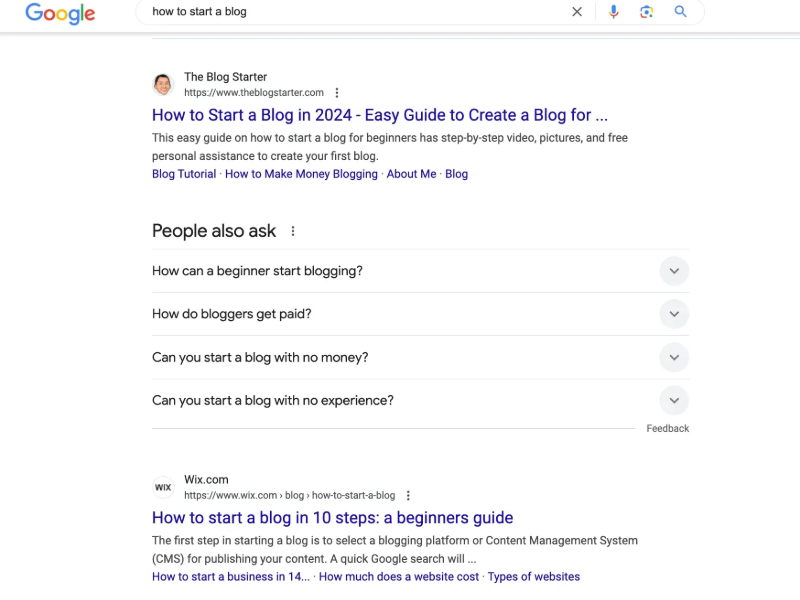The width and height of the screenshot is (800, 600).
Task: Open options menu for The Blog Starter result
Action: 337,93
